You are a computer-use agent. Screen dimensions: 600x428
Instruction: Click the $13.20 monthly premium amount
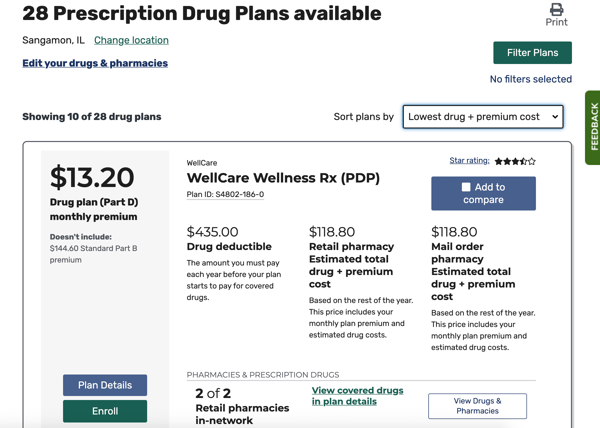click(x=92, y=177)
